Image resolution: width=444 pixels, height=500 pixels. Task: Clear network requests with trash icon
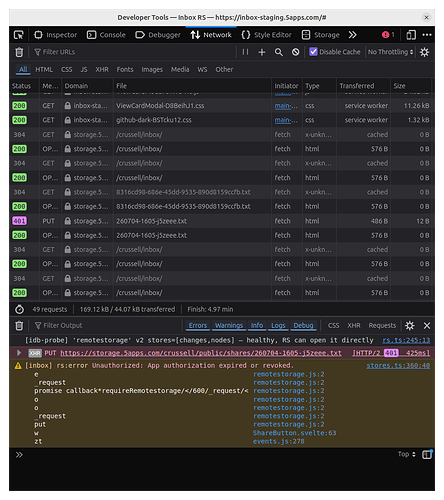tap(19, 52)
